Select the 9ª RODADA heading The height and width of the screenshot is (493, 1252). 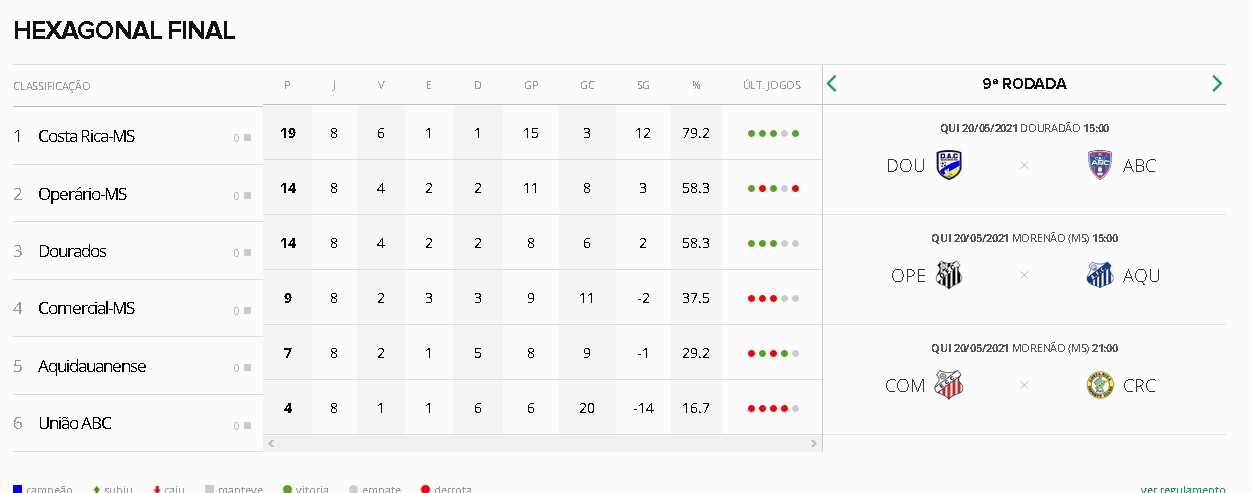coord(1024,84)
